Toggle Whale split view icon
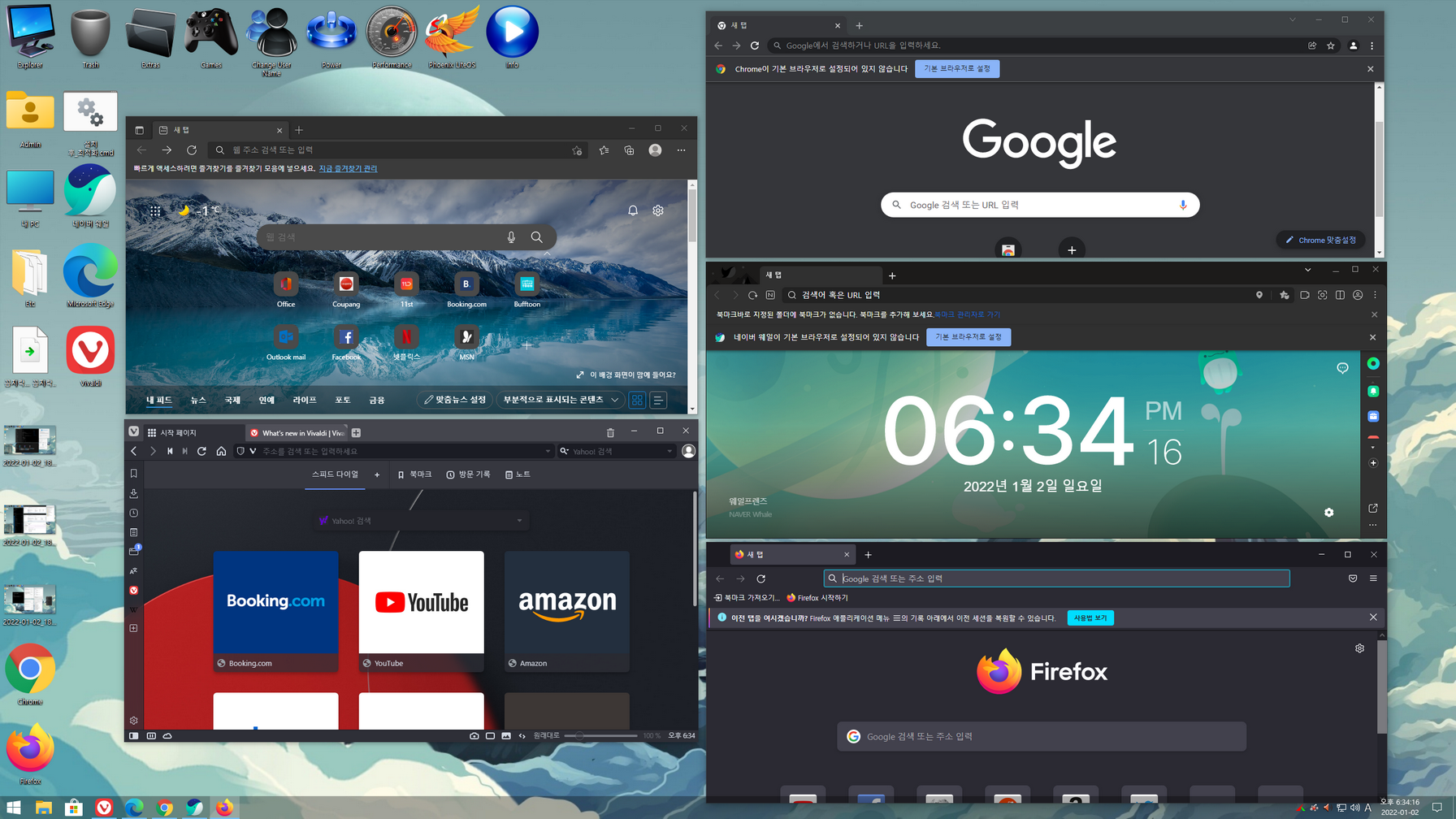This screenshot has width=1456, height=819. [1340, 295]
